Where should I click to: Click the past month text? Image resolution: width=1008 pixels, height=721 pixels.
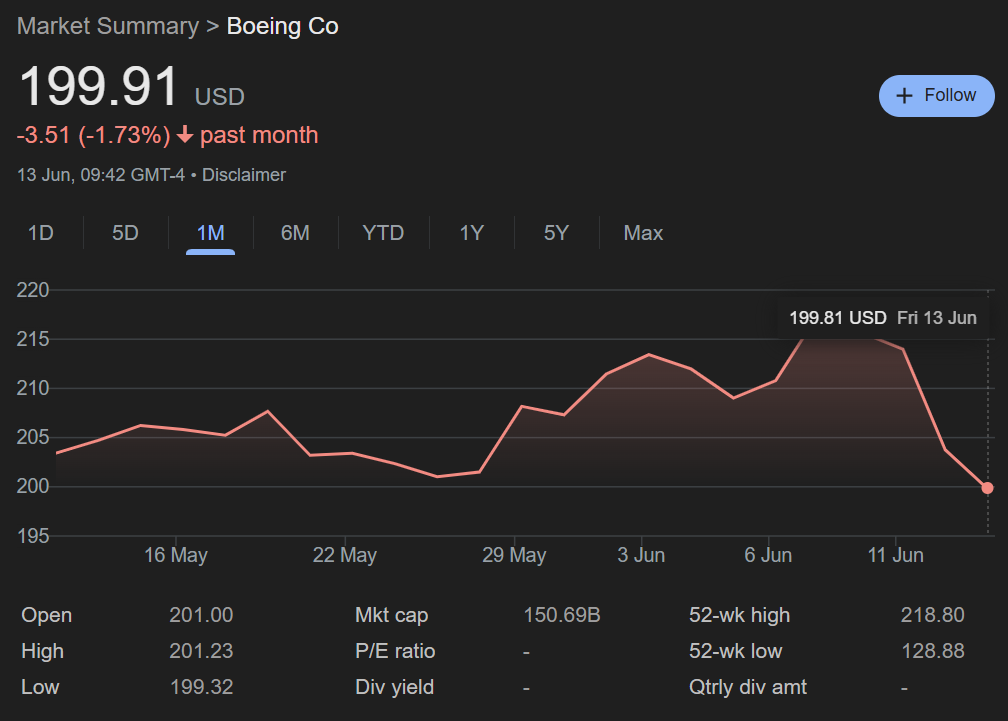[259, 135]
